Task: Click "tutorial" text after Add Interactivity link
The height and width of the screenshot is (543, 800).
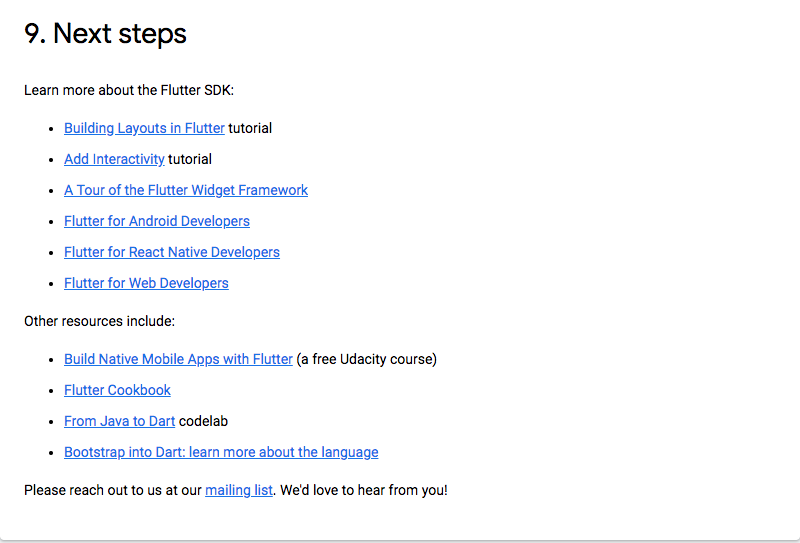Action: (x=190, y=159)
